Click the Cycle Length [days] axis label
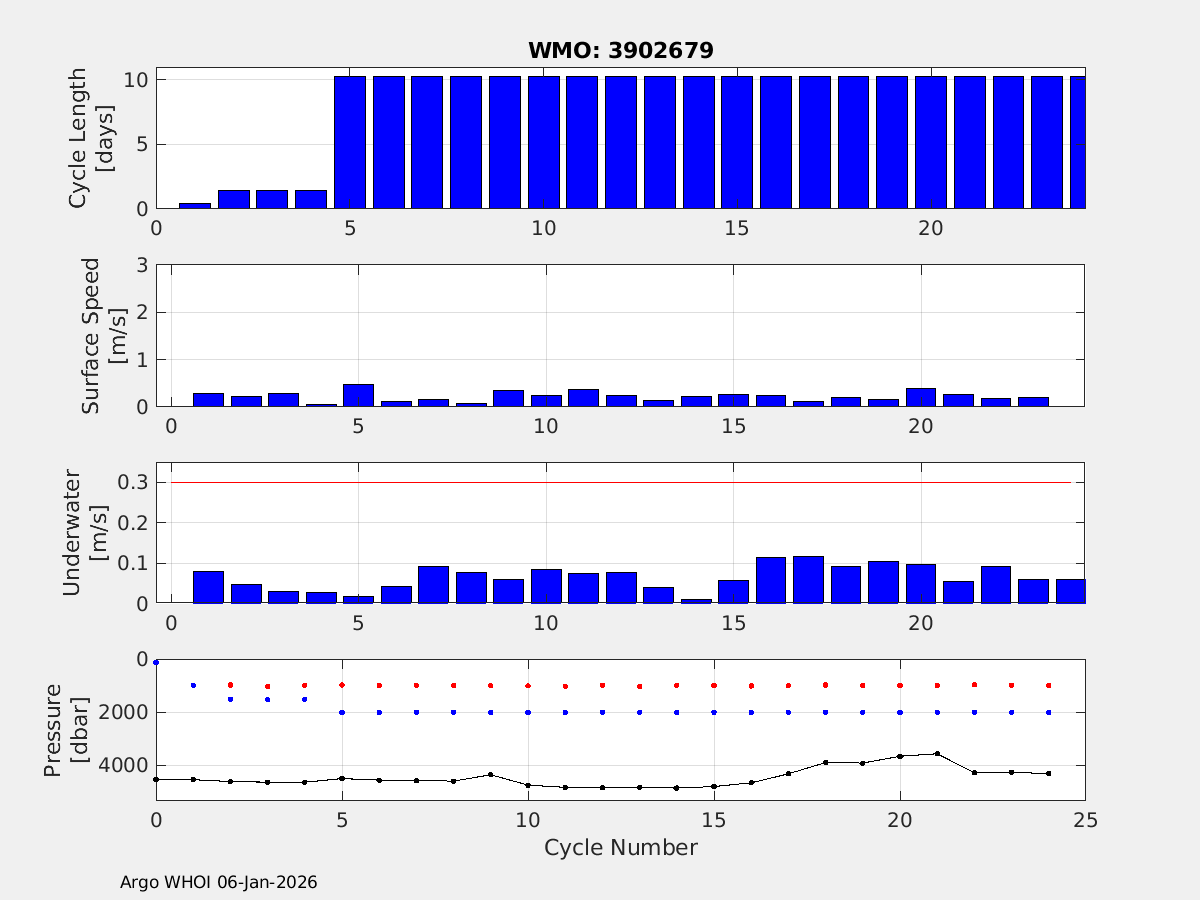 pyautogui.click(x=90, y=138)
